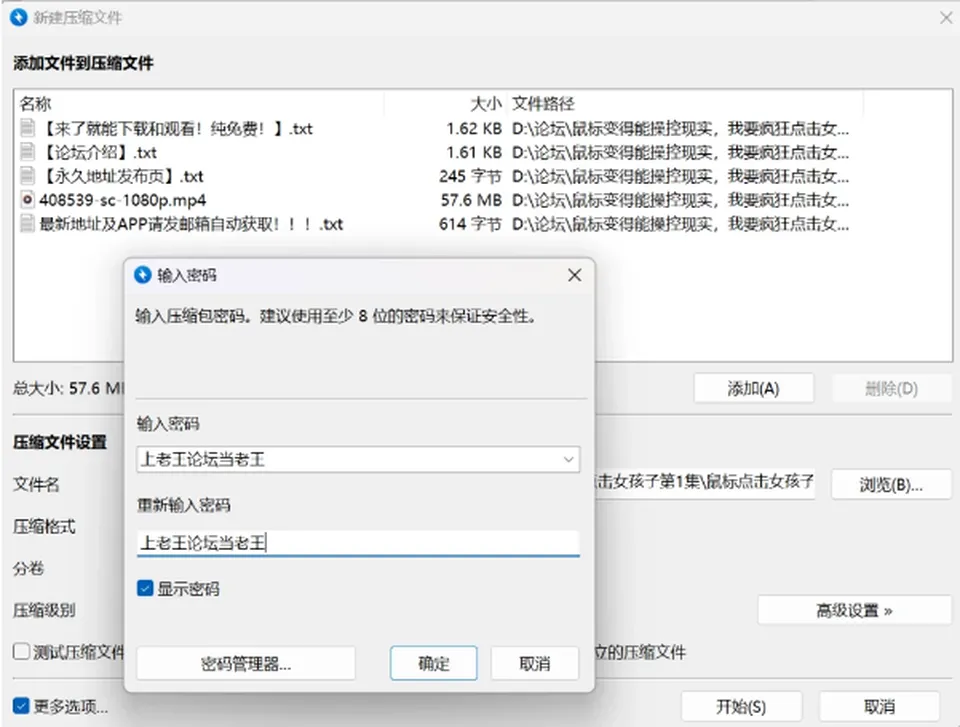The width and height of the screenshot is (960, 727).
Task: Click the 1.62 KB size cell
Action: (x=474, y=128)
